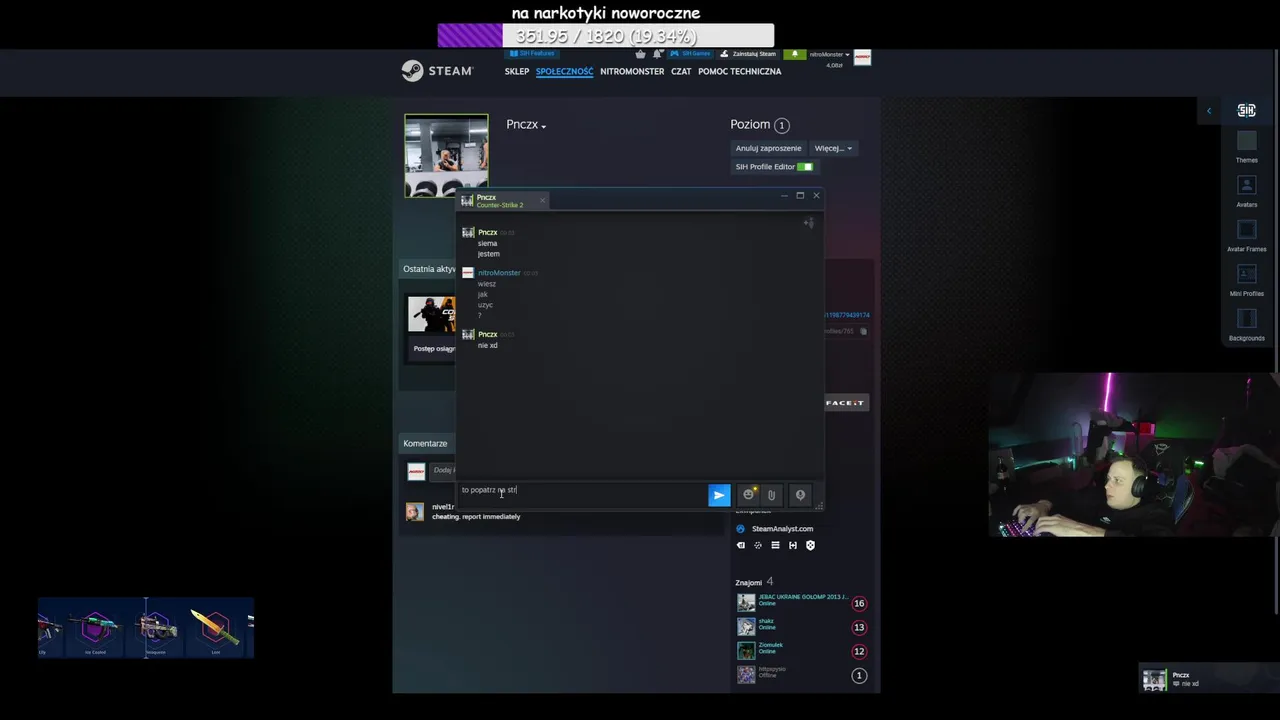Click the green notification bell button
This screenshot has width=1280, height=720.
795,54
